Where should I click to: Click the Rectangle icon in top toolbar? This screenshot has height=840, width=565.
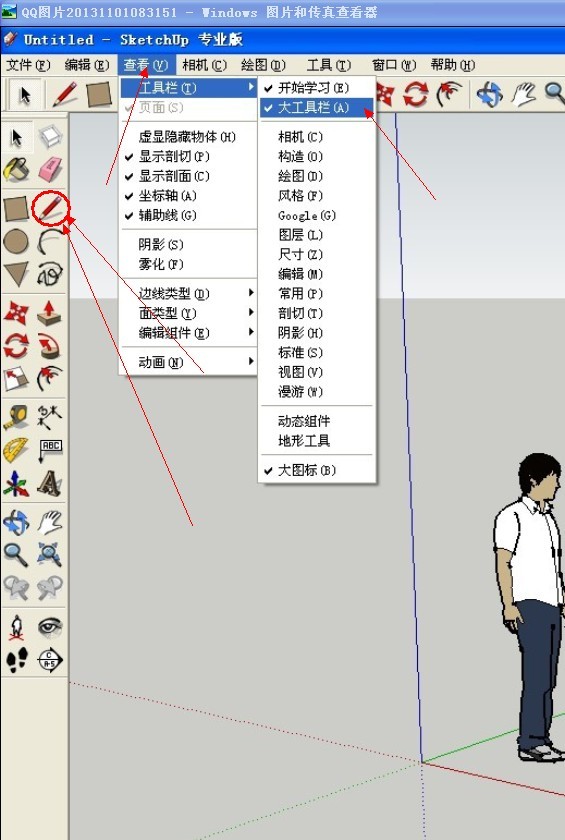click(x=99, y=95)
